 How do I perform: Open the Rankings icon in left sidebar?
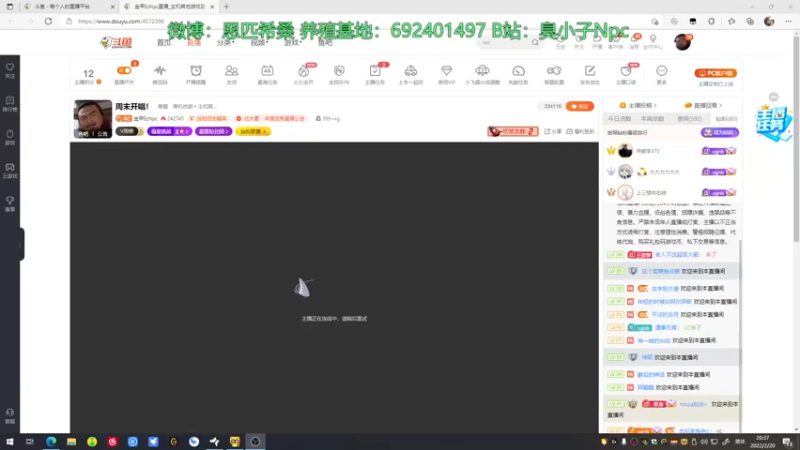click(10, 104)
